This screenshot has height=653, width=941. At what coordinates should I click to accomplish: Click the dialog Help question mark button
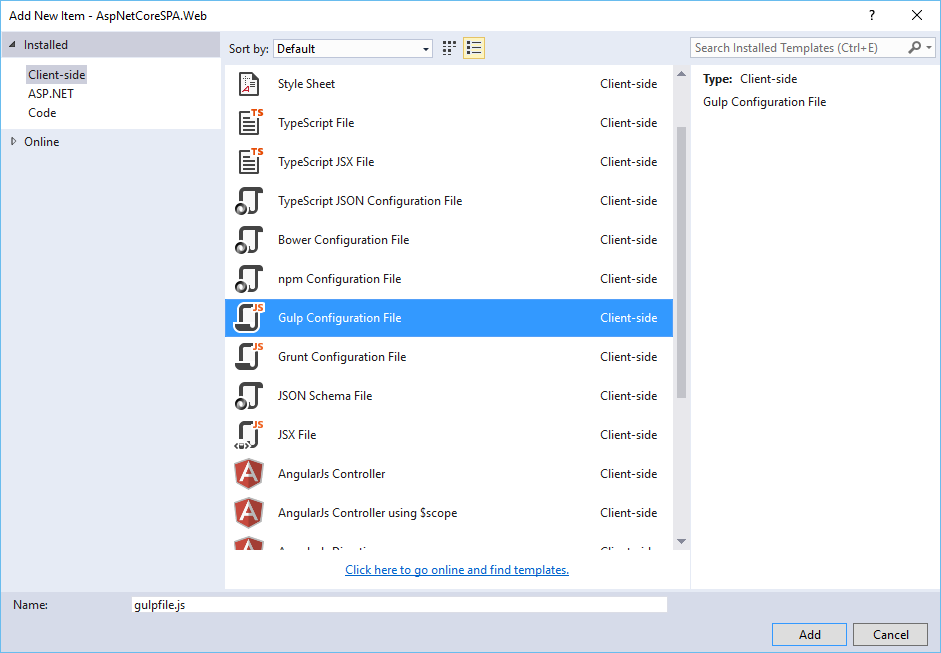[x=872, y=16]
